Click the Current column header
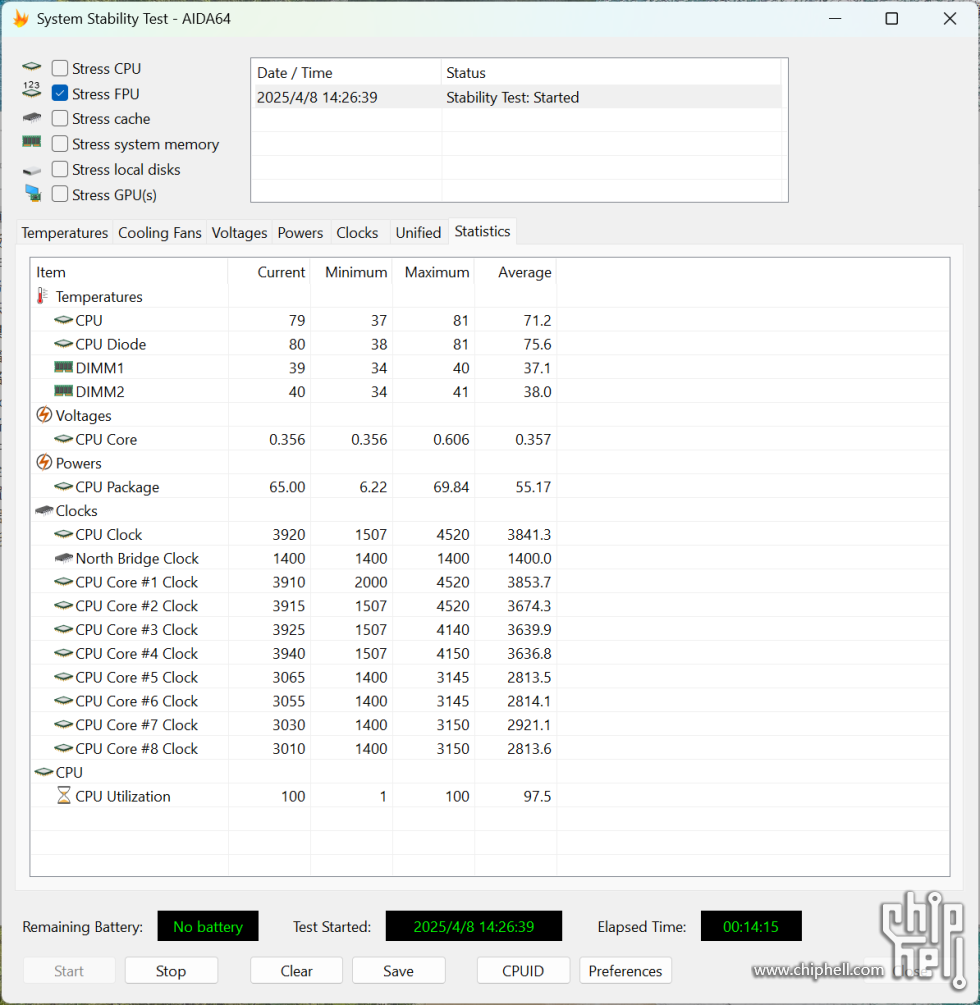The image size is (980, 1005). (269, 272)
